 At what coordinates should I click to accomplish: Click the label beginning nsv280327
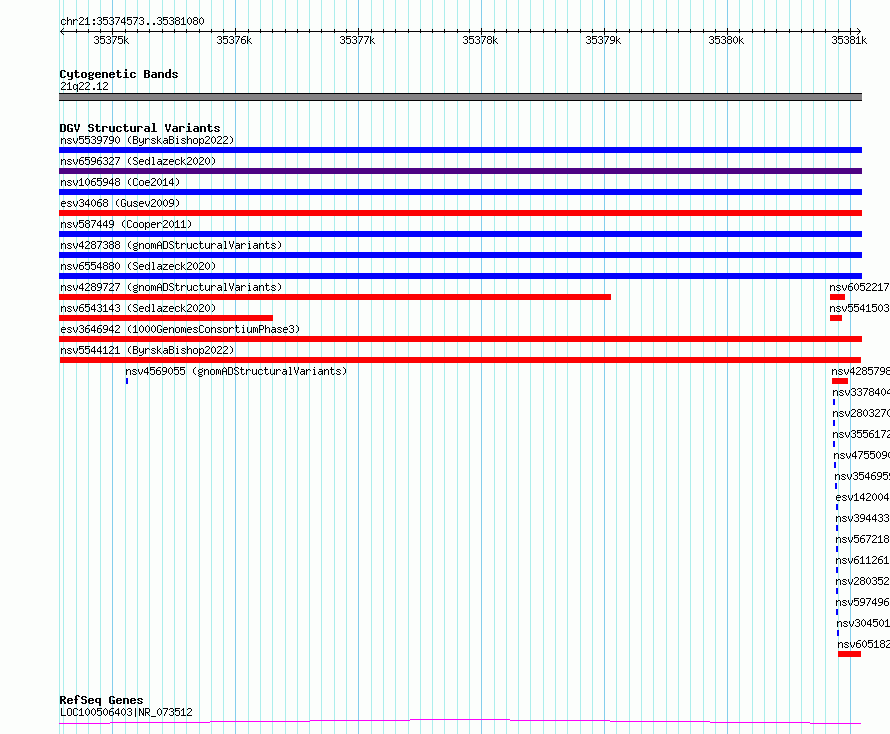(x=861, y=413)
